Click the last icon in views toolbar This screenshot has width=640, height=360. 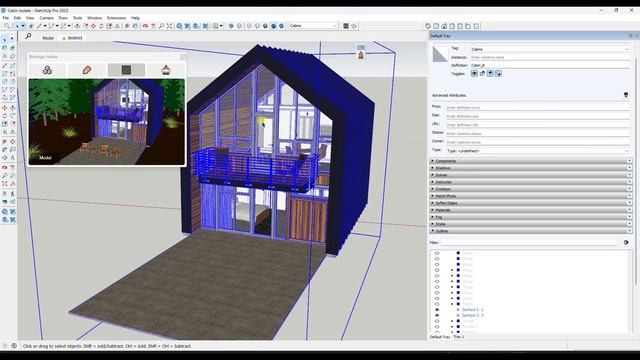(476, 26)
